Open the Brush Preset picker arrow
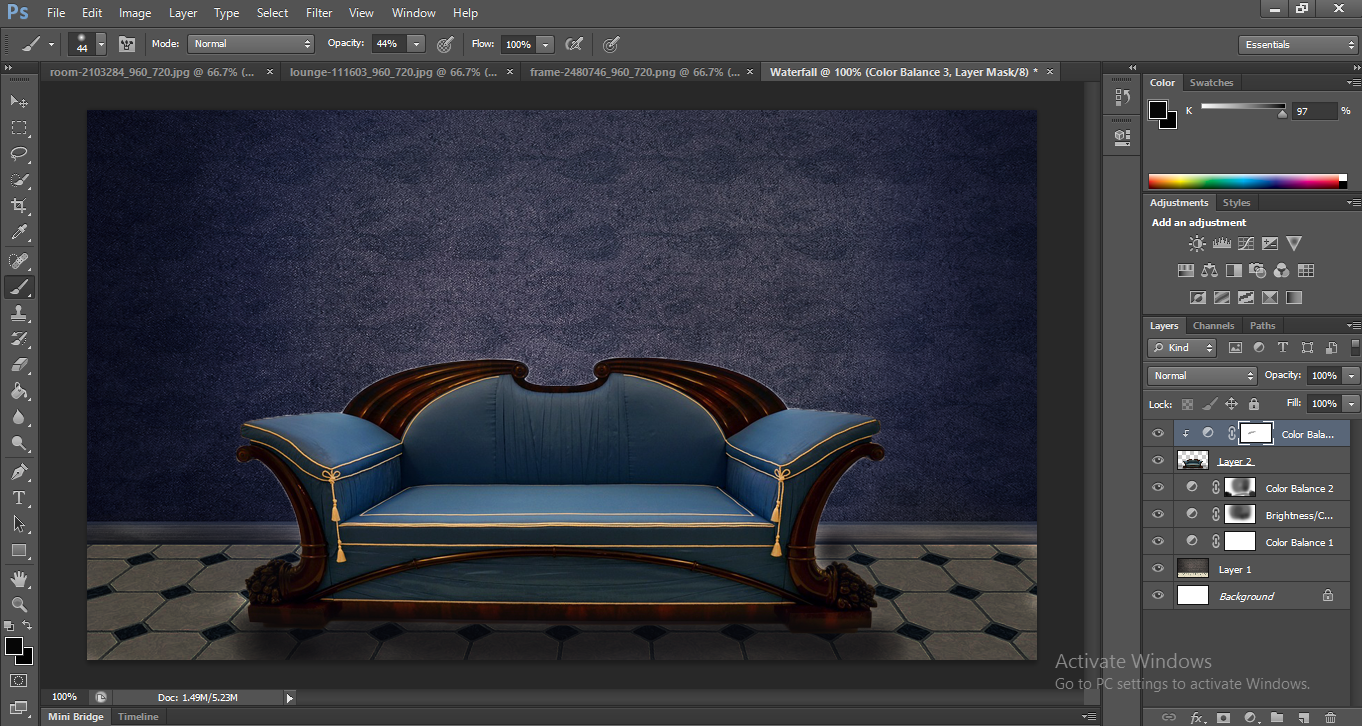 pos(101,44)
